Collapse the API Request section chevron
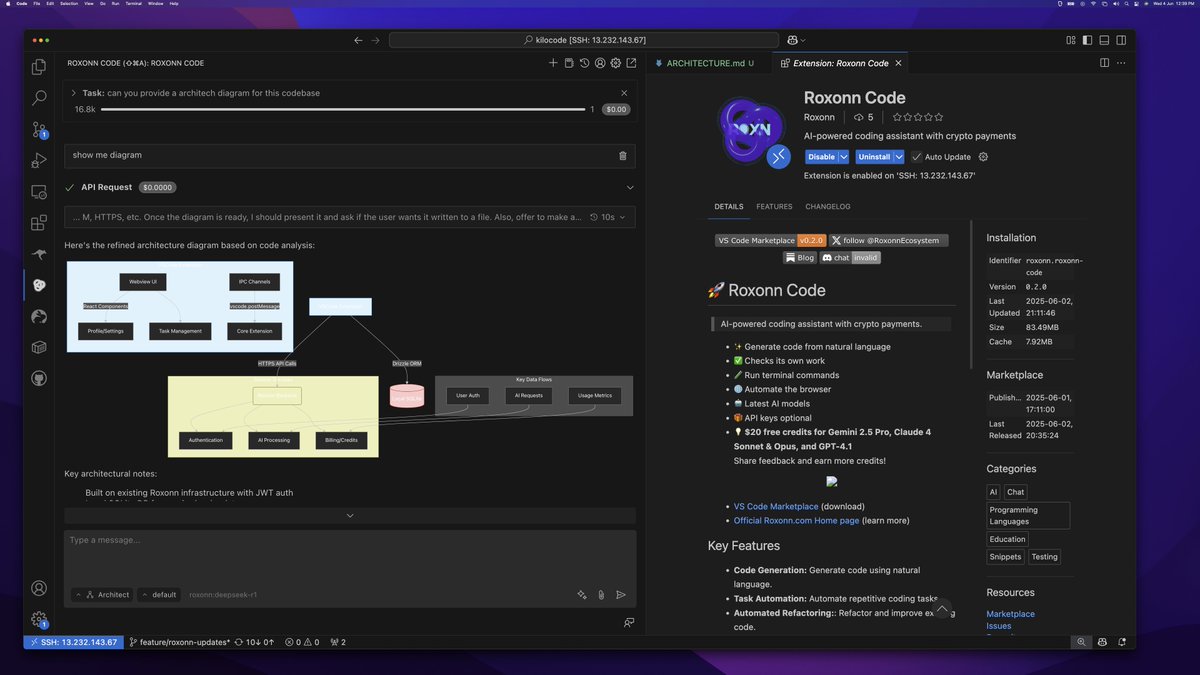1200x675 pixels. [x=630, y=187]
